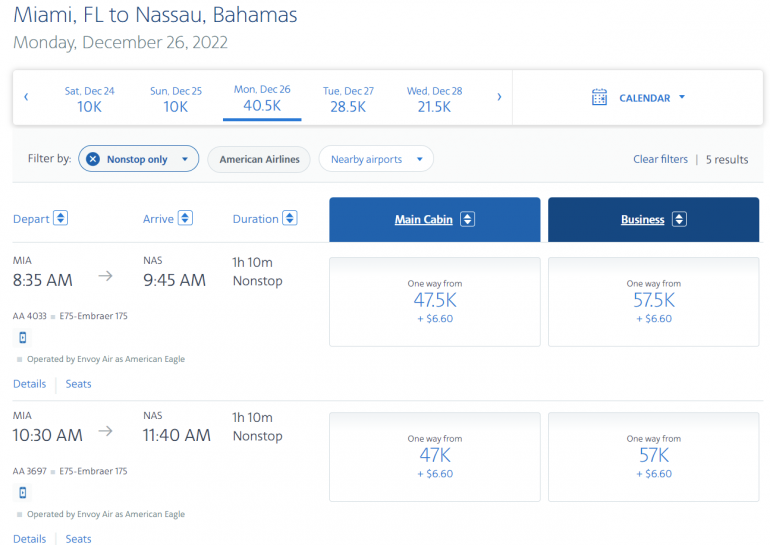This screenshot has width=770, height=545.
Task: Switch to Sat, Dec 24 date tab
Action: pyautogui.click(x=90, y=98)
